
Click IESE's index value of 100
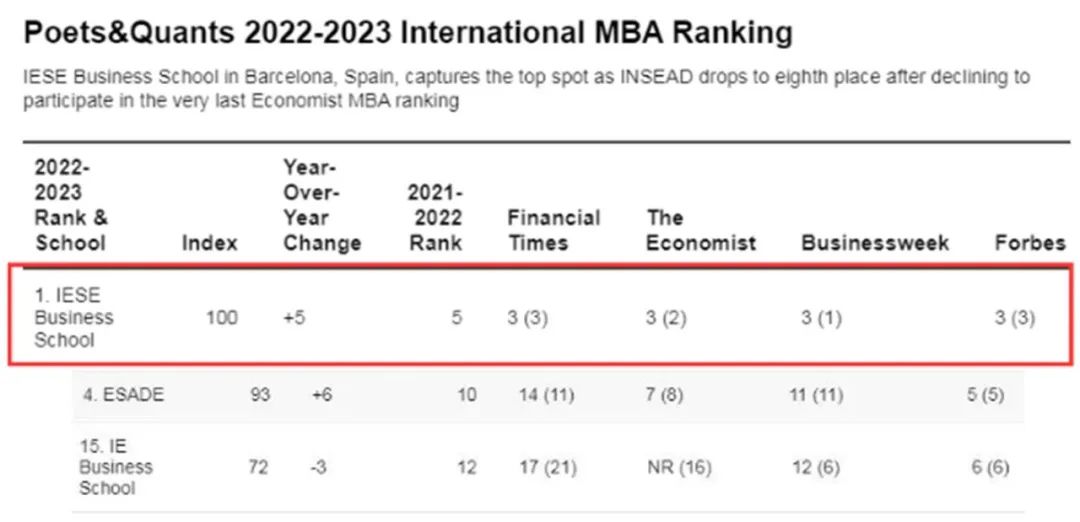(x=222, y=318)
